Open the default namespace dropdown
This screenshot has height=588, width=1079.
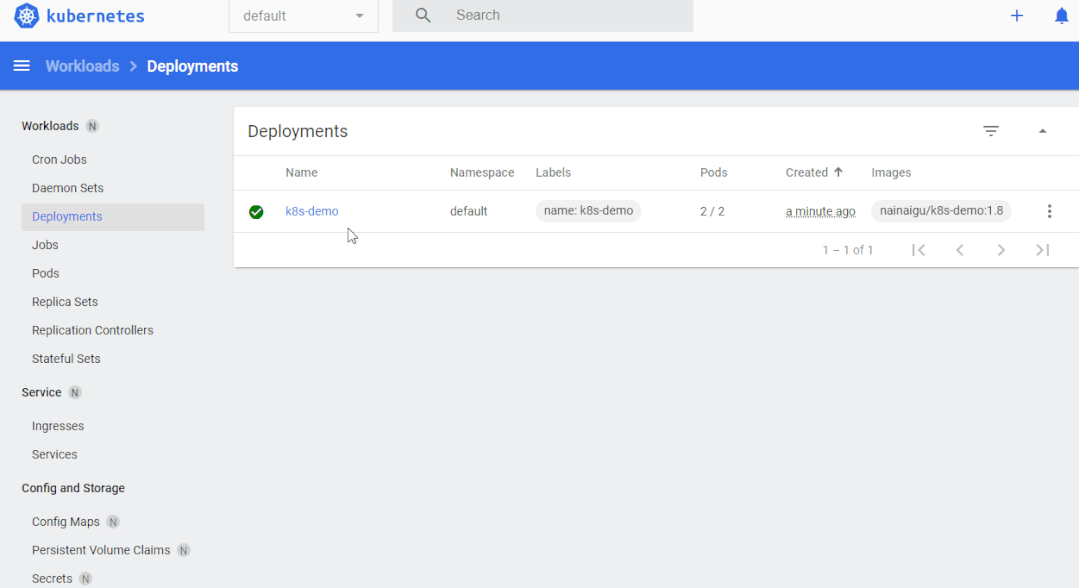[303, 16]
